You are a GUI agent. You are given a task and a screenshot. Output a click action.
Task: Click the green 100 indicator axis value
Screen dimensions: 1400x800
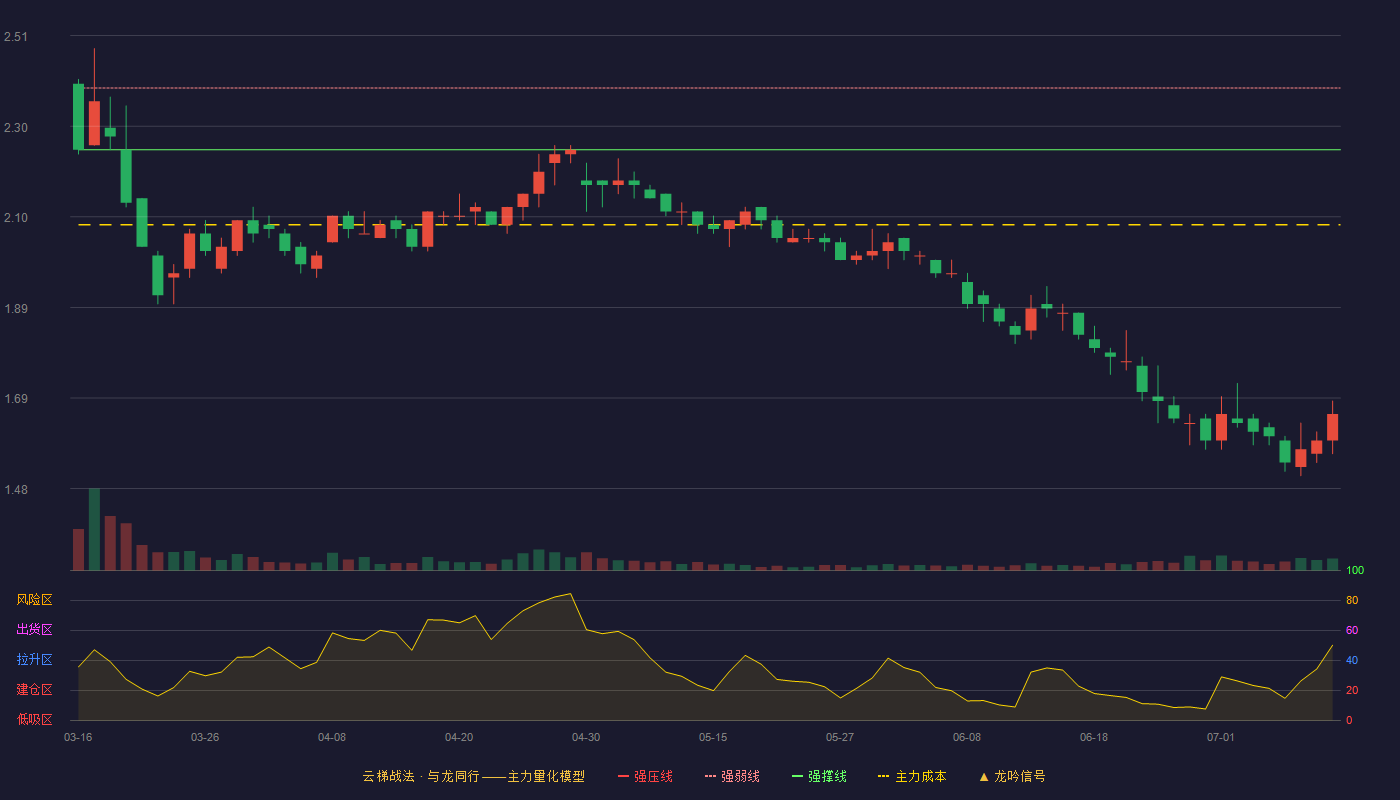1355,570
